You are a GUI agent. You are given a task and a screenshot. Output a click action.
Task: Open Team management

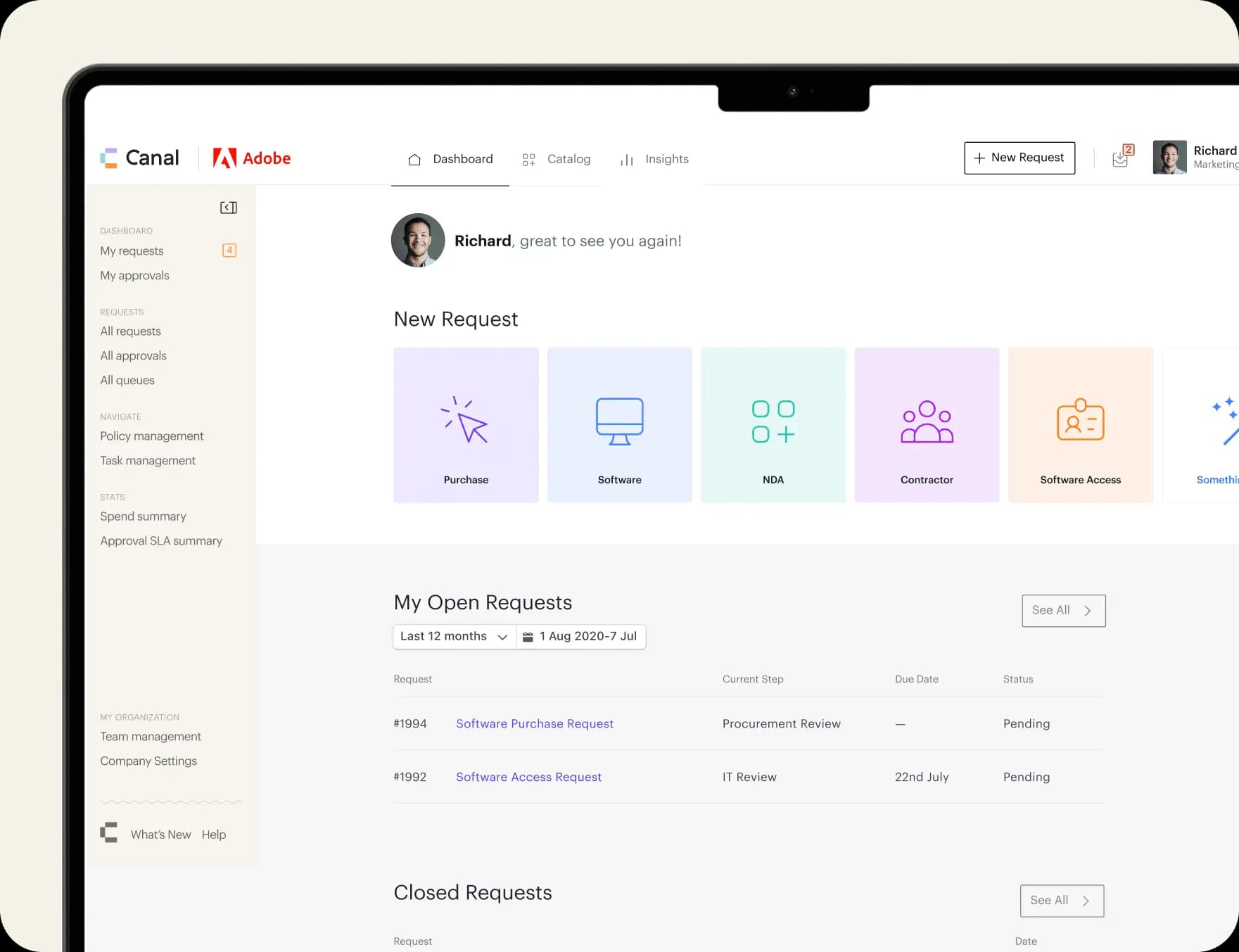click(x=151, y=737)
